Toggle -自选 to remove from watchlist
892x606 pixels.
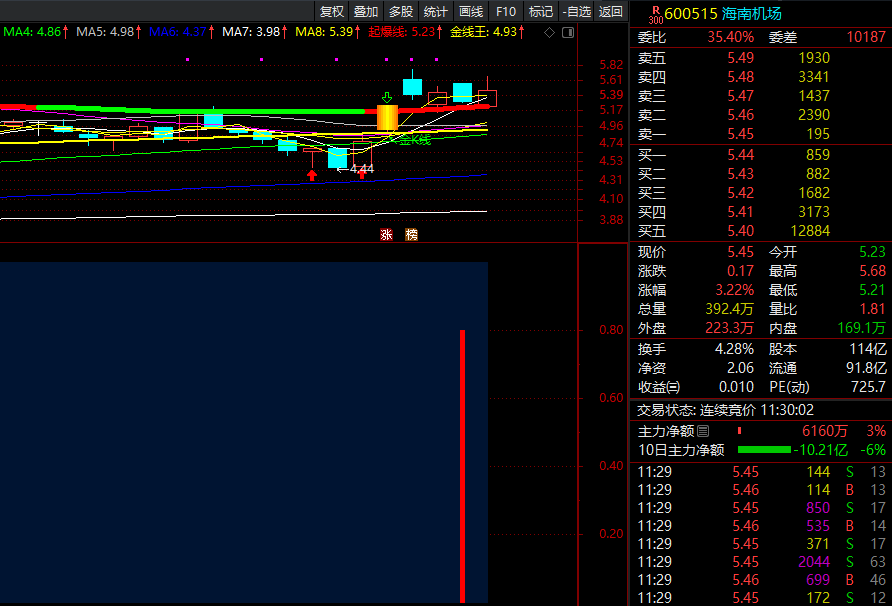click(575, 12)
